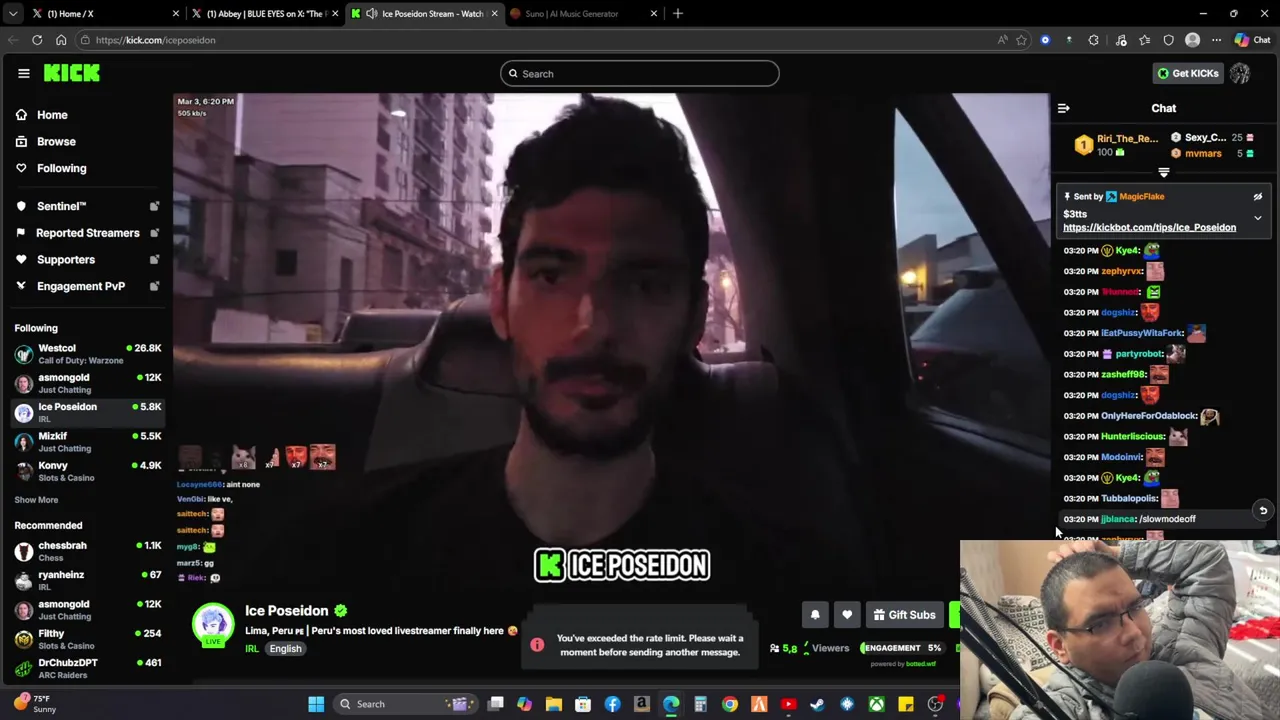Open browser extensions puzzle icon
The height and width of the screenshot is (720, 1280).
click(x=1093, y=41)
